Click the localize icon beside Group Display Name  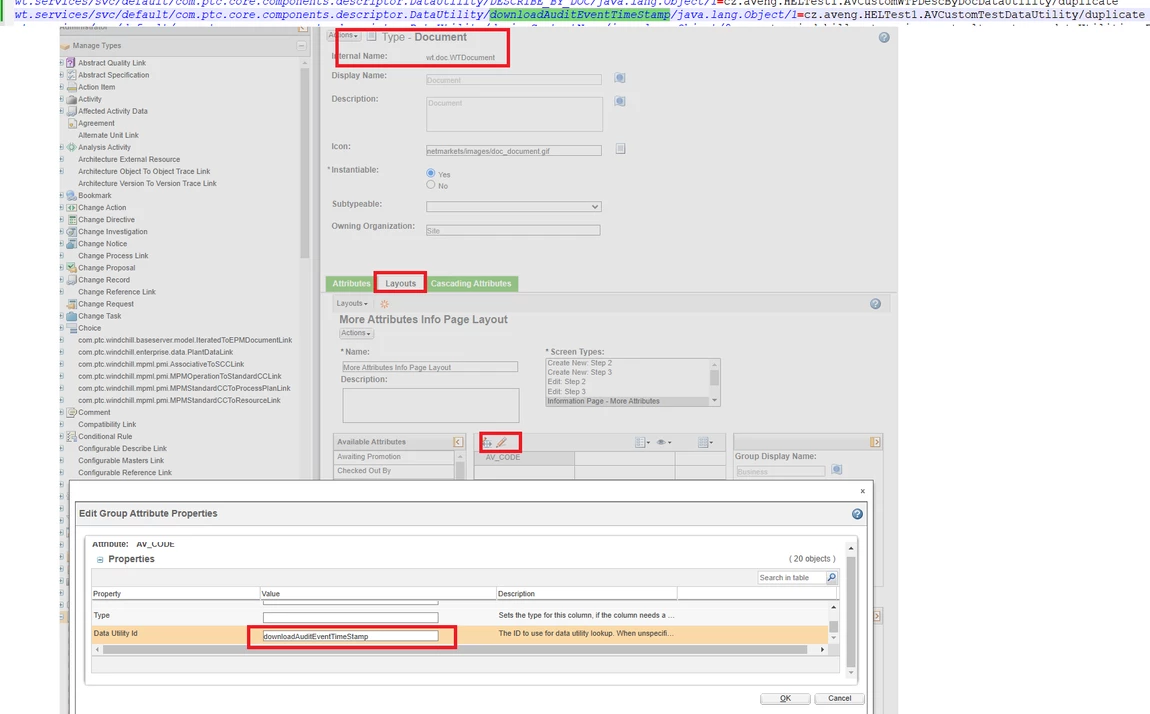(x=837, y=469)
